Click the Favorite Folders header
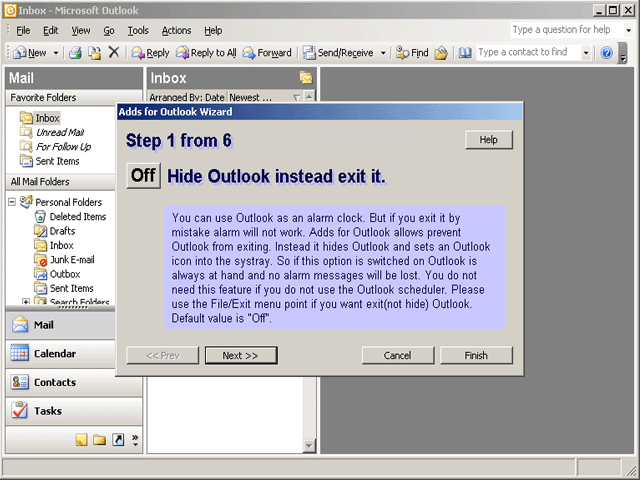The height and width of the screenshot is (480, 640). click(60, 98)
